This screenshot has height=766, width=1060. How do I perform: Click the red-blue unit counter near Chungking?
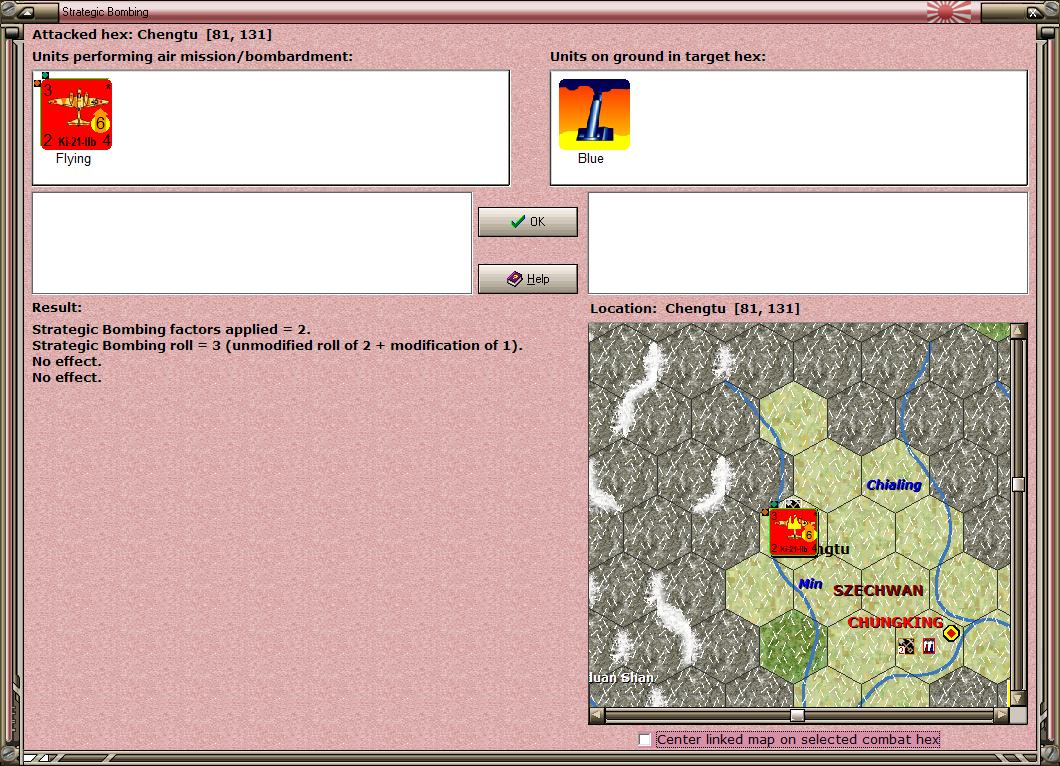point(929,646)
